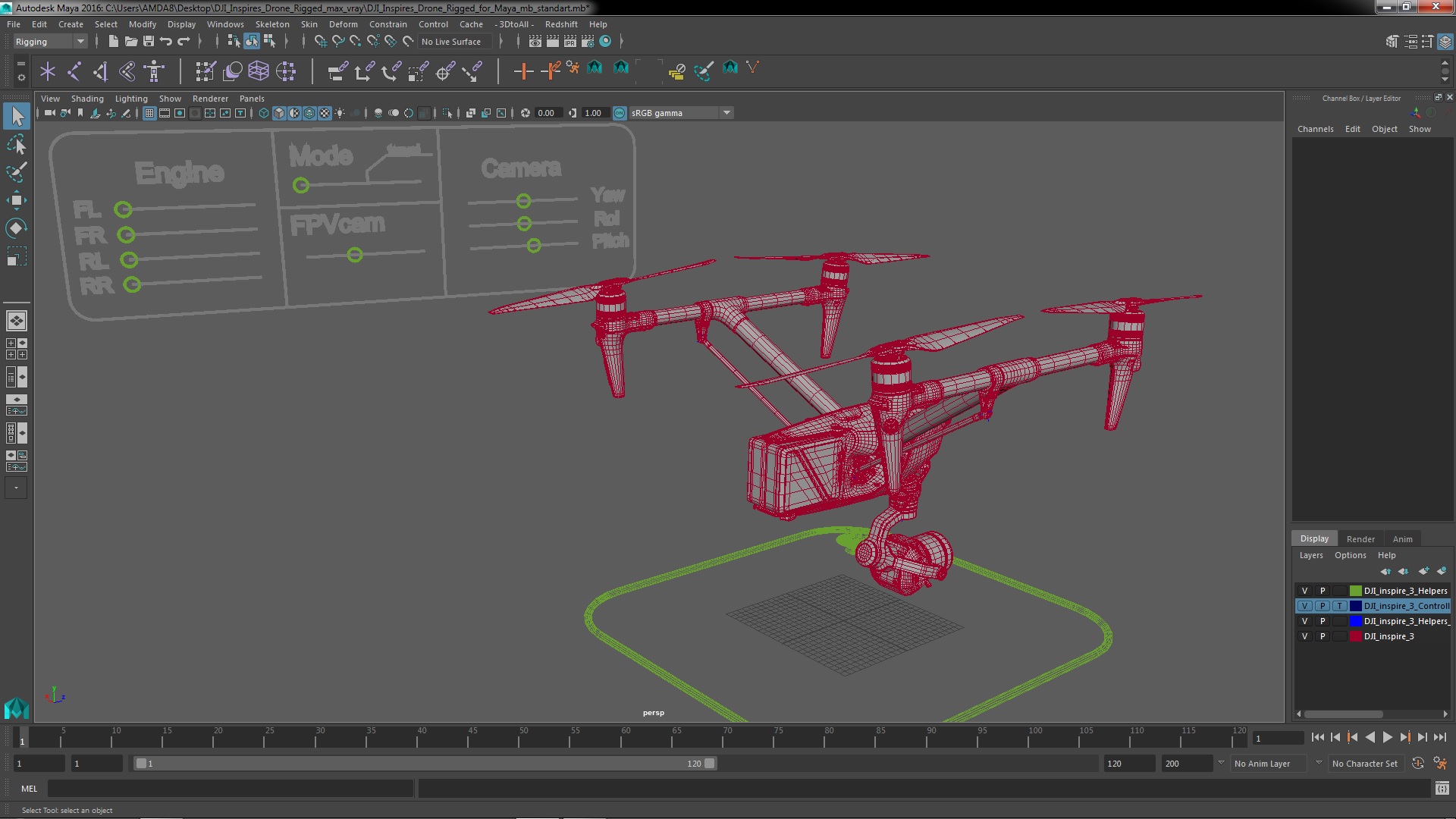
Task: Toggle playback P of DJI_inspire_3_Controll layer
Action: pyautogui.click(x=1323, y=606)
